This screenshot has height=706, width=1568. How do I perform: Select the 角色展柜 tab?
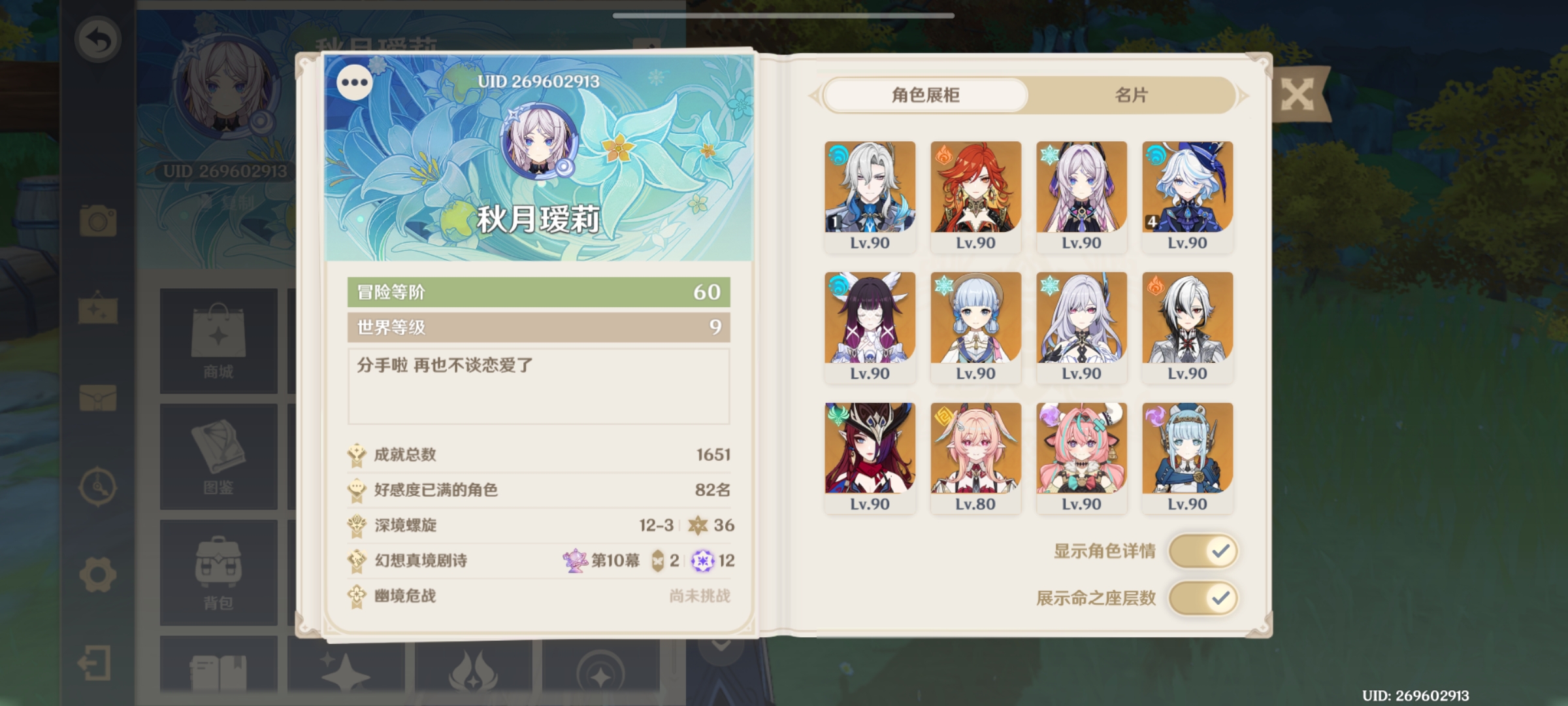926,95
